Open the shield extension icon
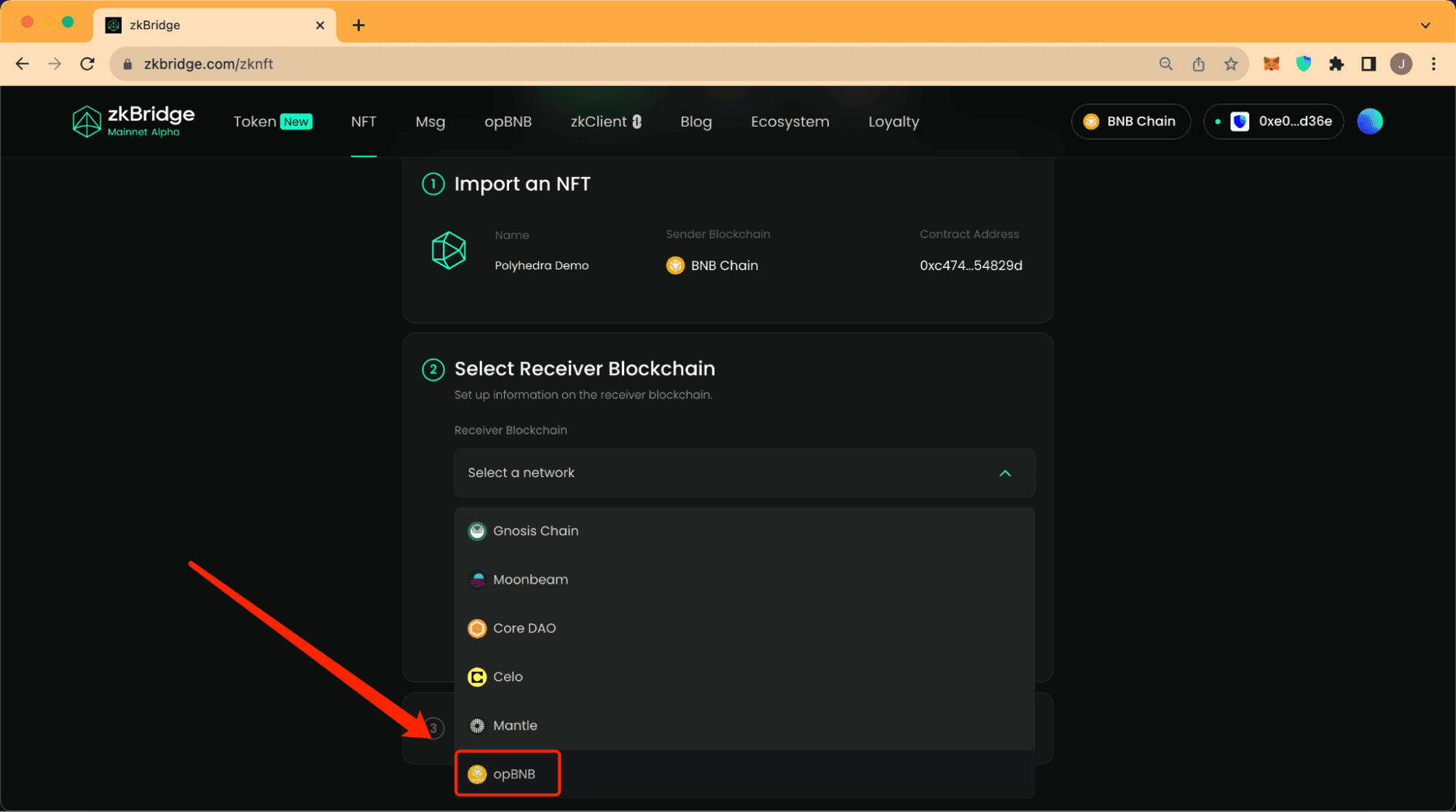The width and height of the screenshot is (1456, 812). [x=1304, y=64]
